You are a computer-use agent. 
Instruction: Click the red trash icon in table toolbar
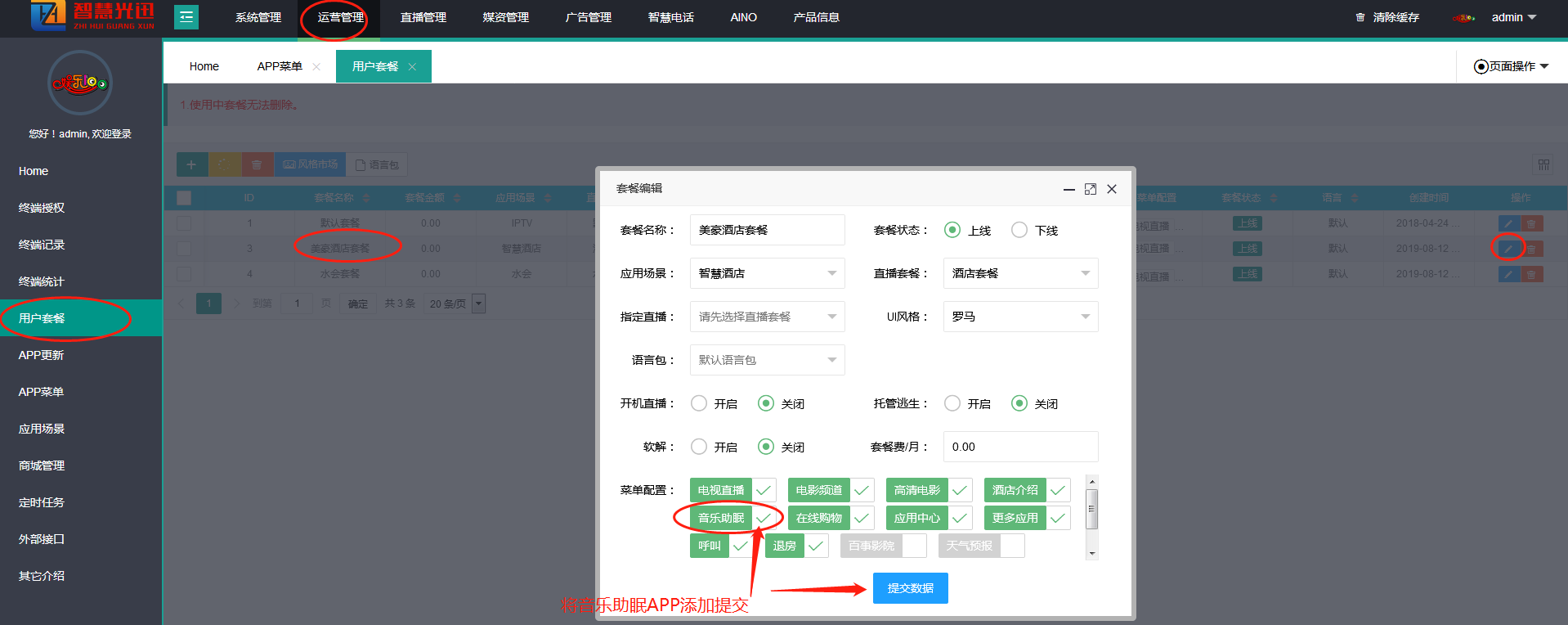pyautogui.click(x=257, y=165)
